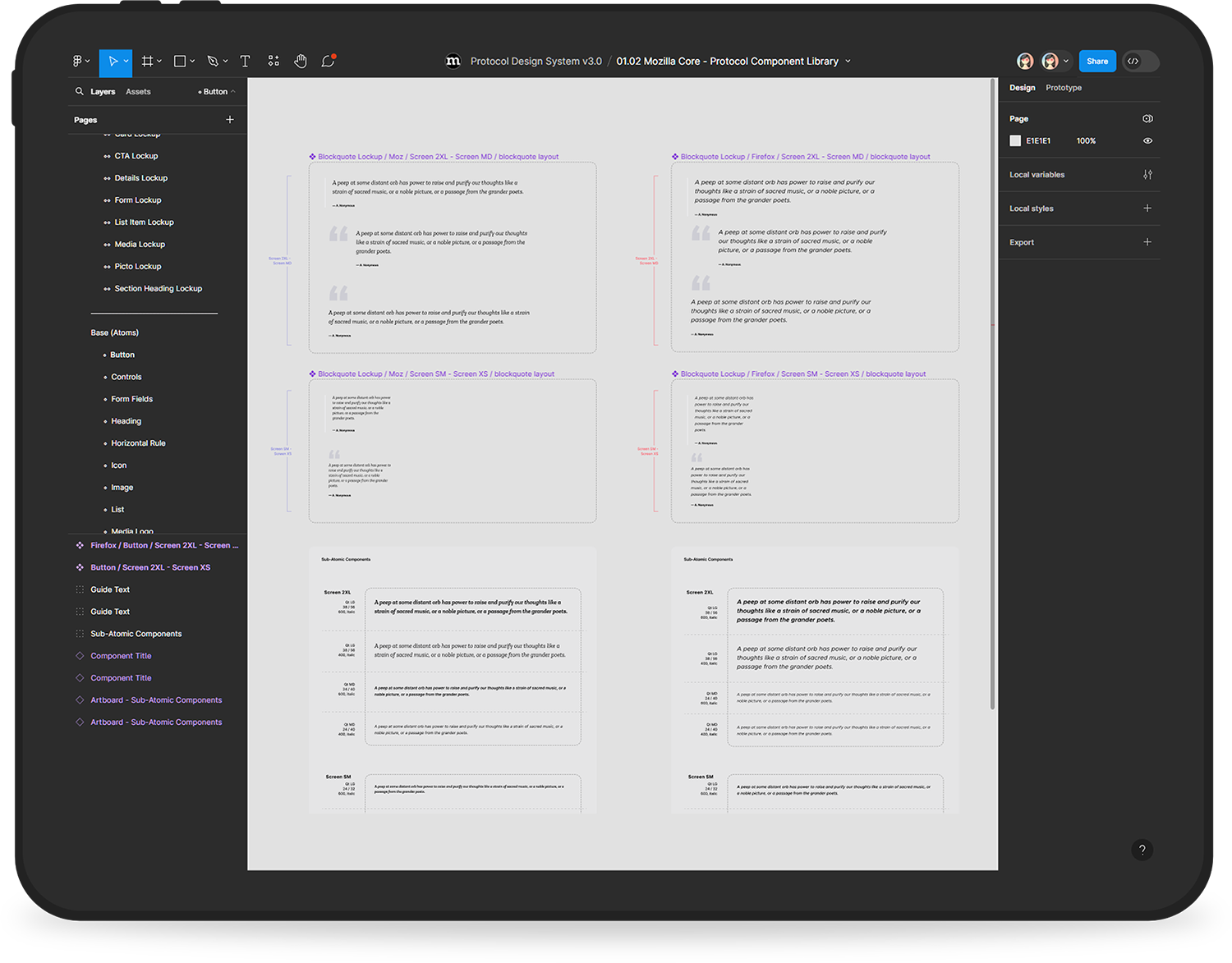
Task: Click the Resources components icon
Action: [274, 62]
